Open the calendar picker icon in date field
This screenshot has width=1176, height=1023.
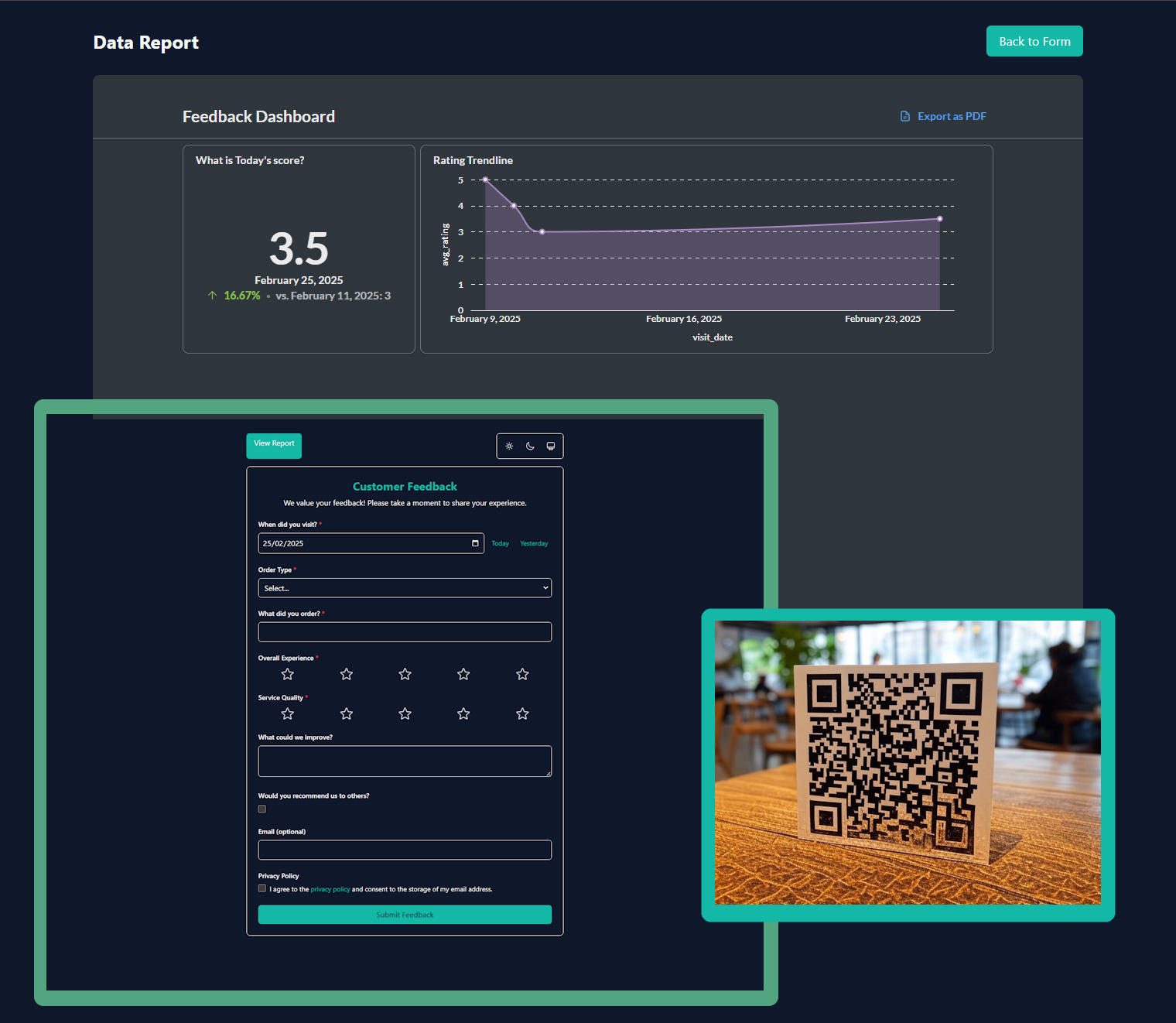[475, 543]
